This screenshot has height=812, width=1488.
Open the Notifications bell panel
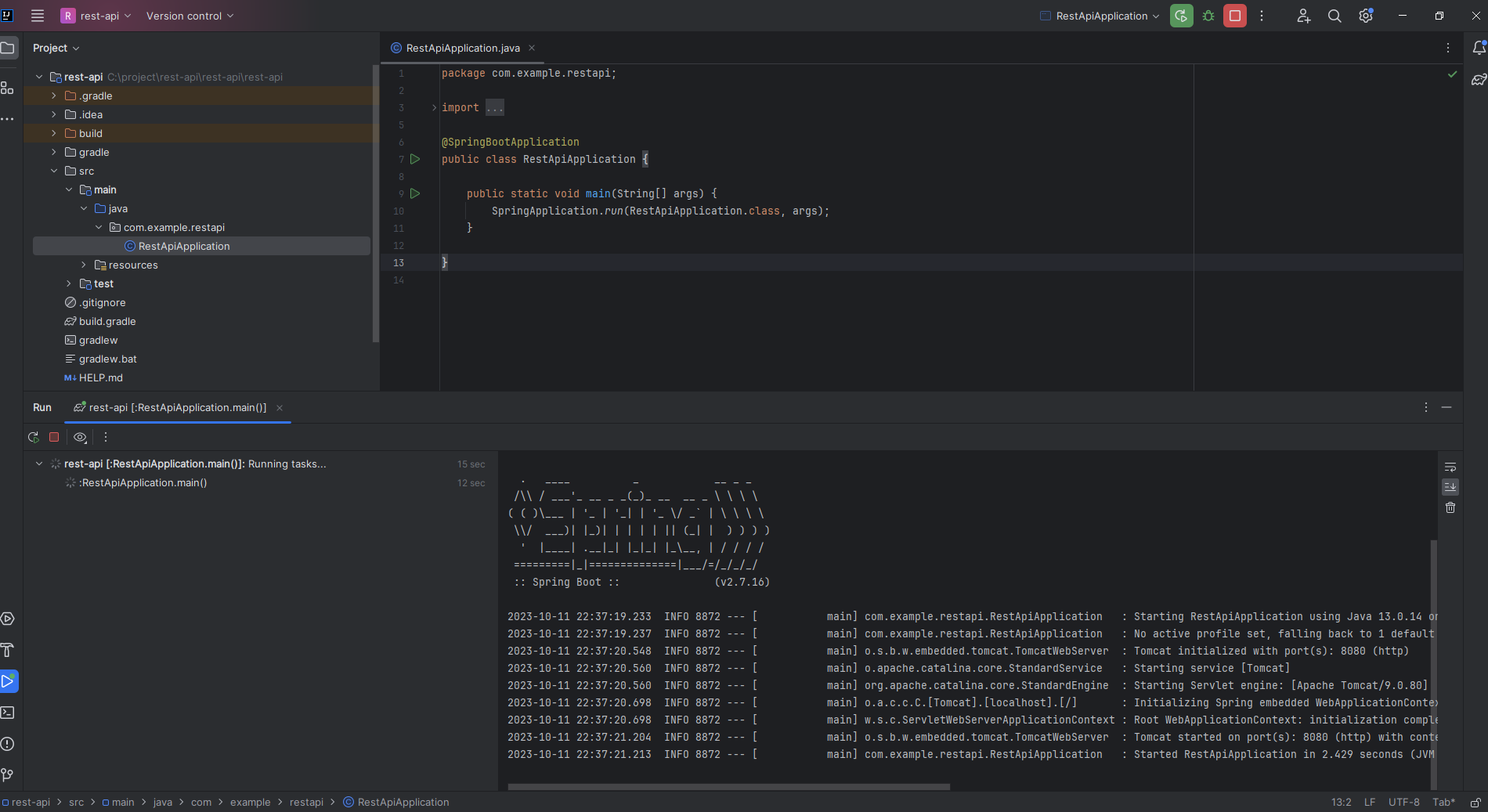pos(1479,48)
